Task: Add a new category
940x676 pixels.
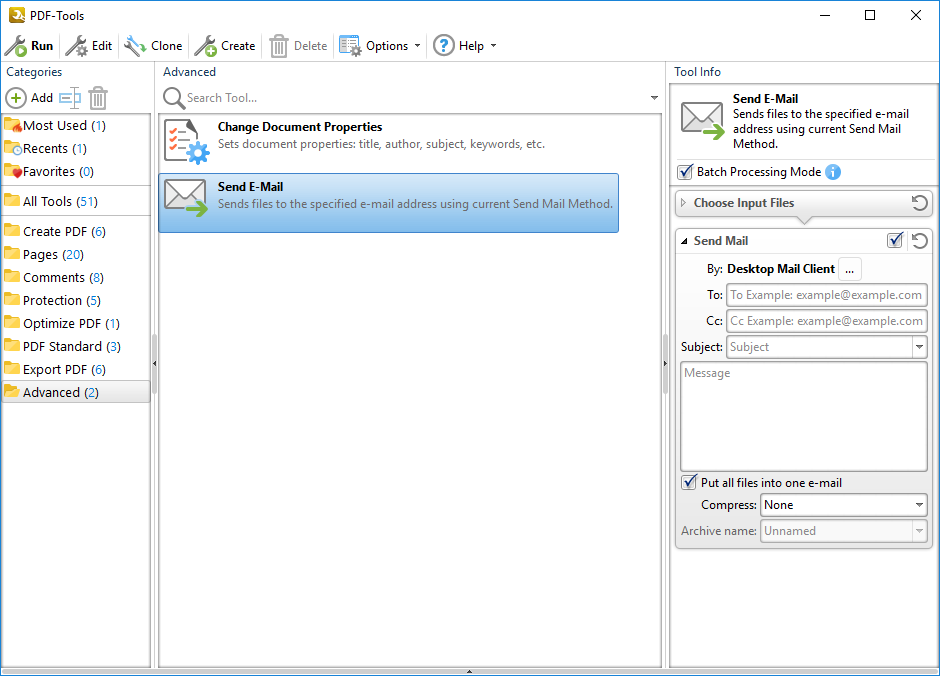Action: coord(30,98)
